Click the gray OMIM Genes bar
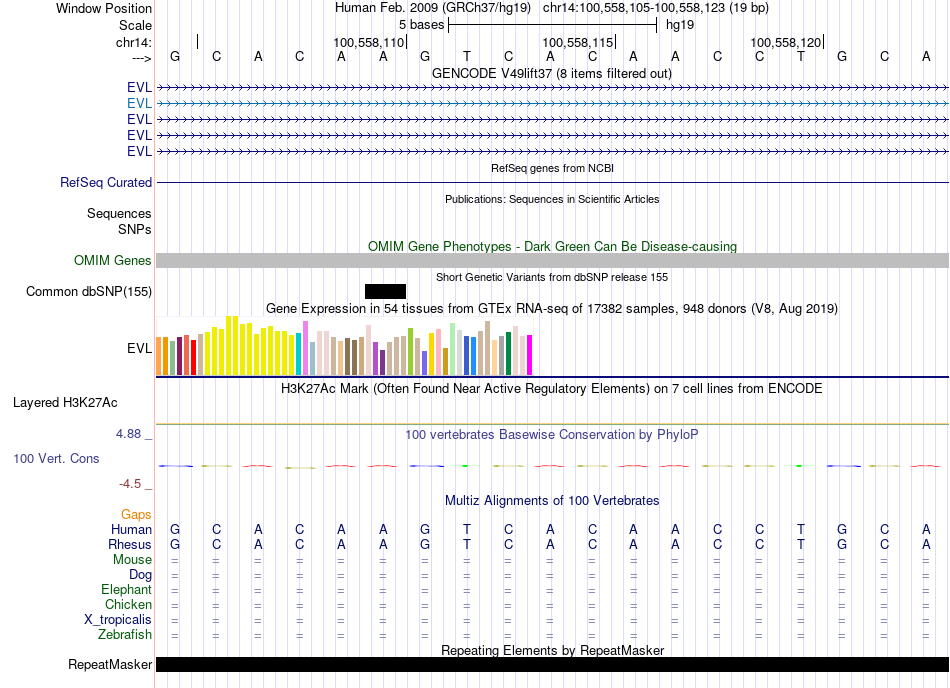 pos(552,261)
